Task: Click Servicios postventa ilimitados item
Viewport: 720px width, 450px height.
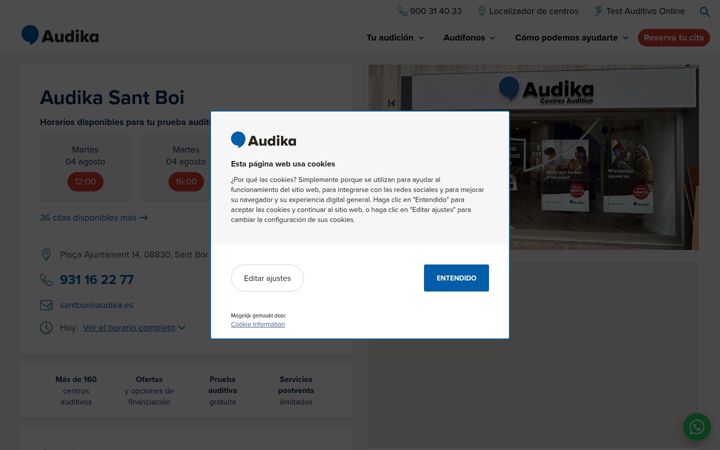Action: (x=296, y=390)
